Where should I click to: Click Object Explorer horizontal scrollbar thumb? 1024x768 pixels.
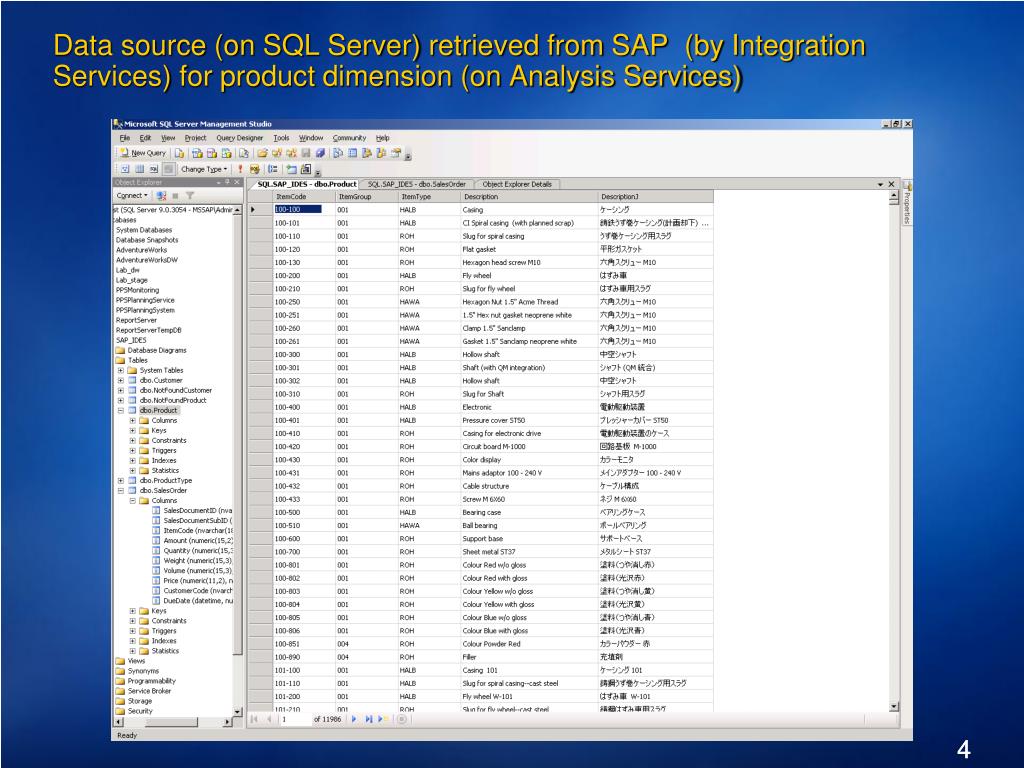(x=171, y=722)
